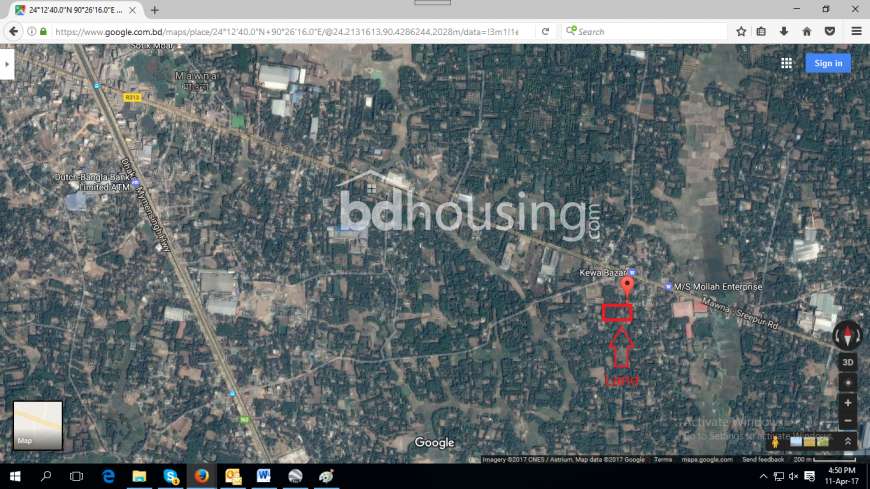The width and height of the screenshot is (870, 489).
Task: Show hidden system tray icons
Action: [x=763, y=476]
